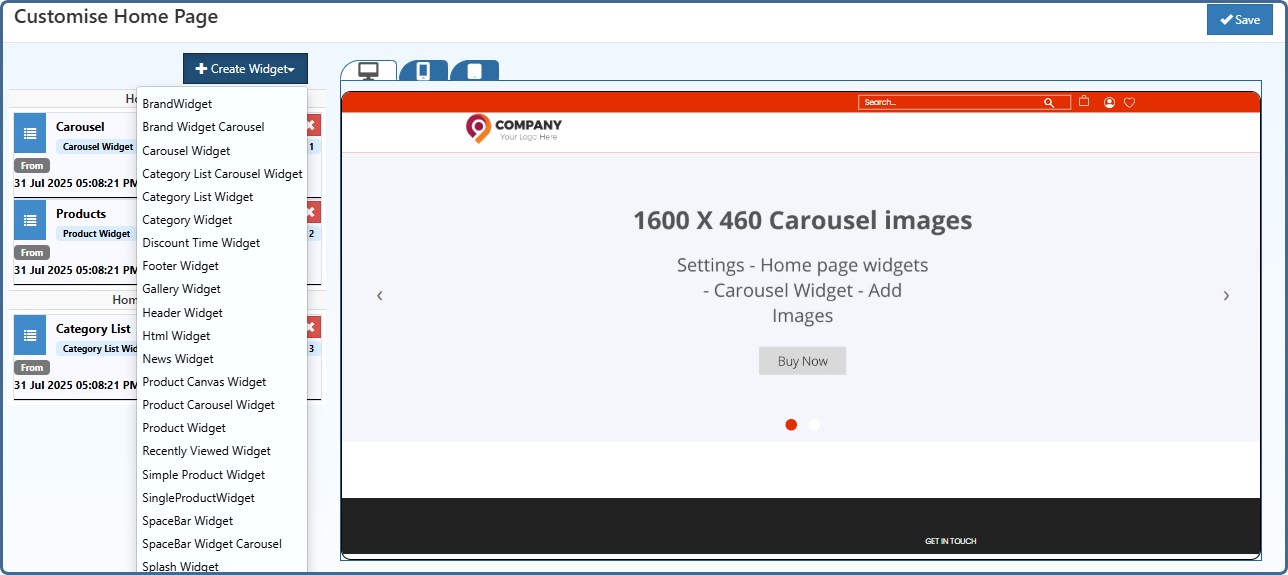Click GET IN TOUCH footer text

pyautogui.click(x=951, y=541)
